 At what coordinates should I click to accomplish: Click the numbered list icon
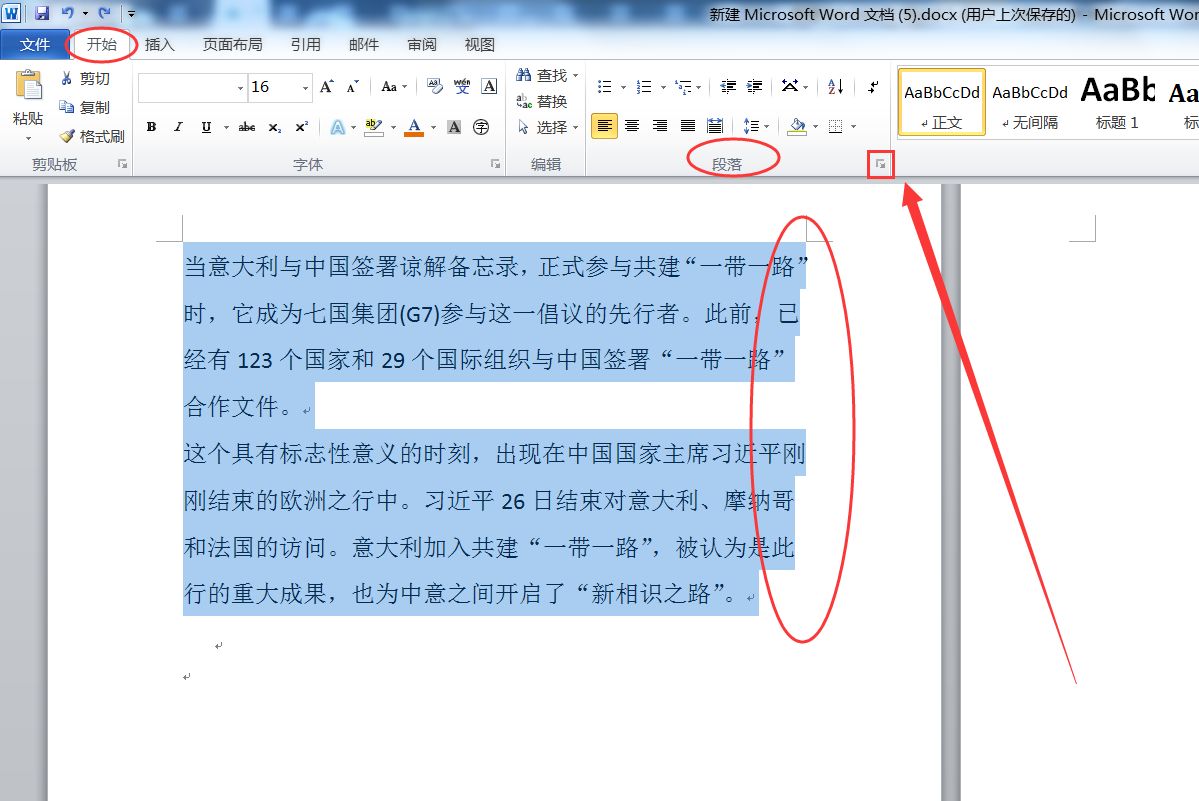644,86
